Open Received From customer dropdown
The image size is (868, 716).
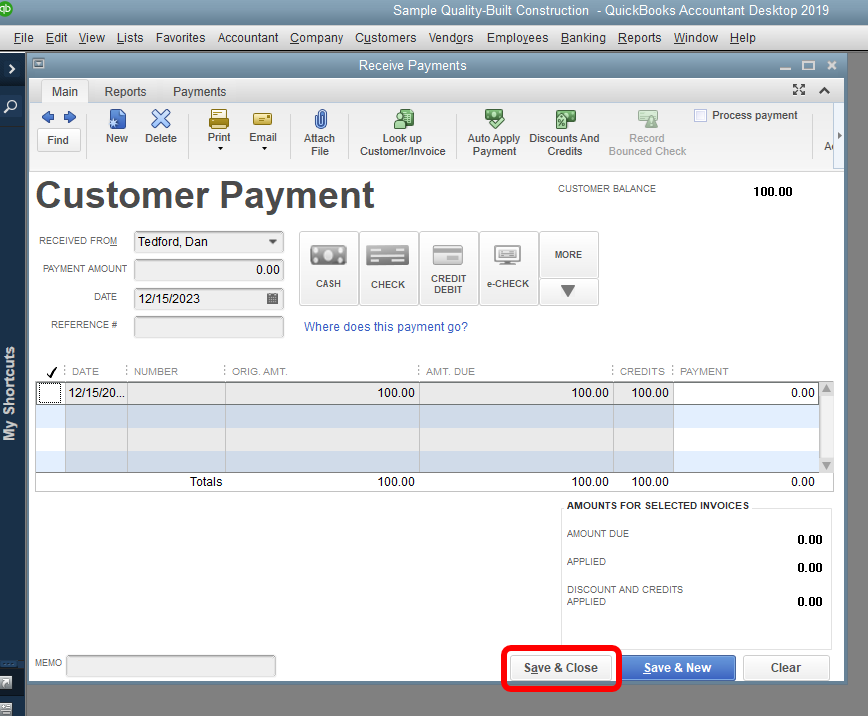tap(272, 242)
